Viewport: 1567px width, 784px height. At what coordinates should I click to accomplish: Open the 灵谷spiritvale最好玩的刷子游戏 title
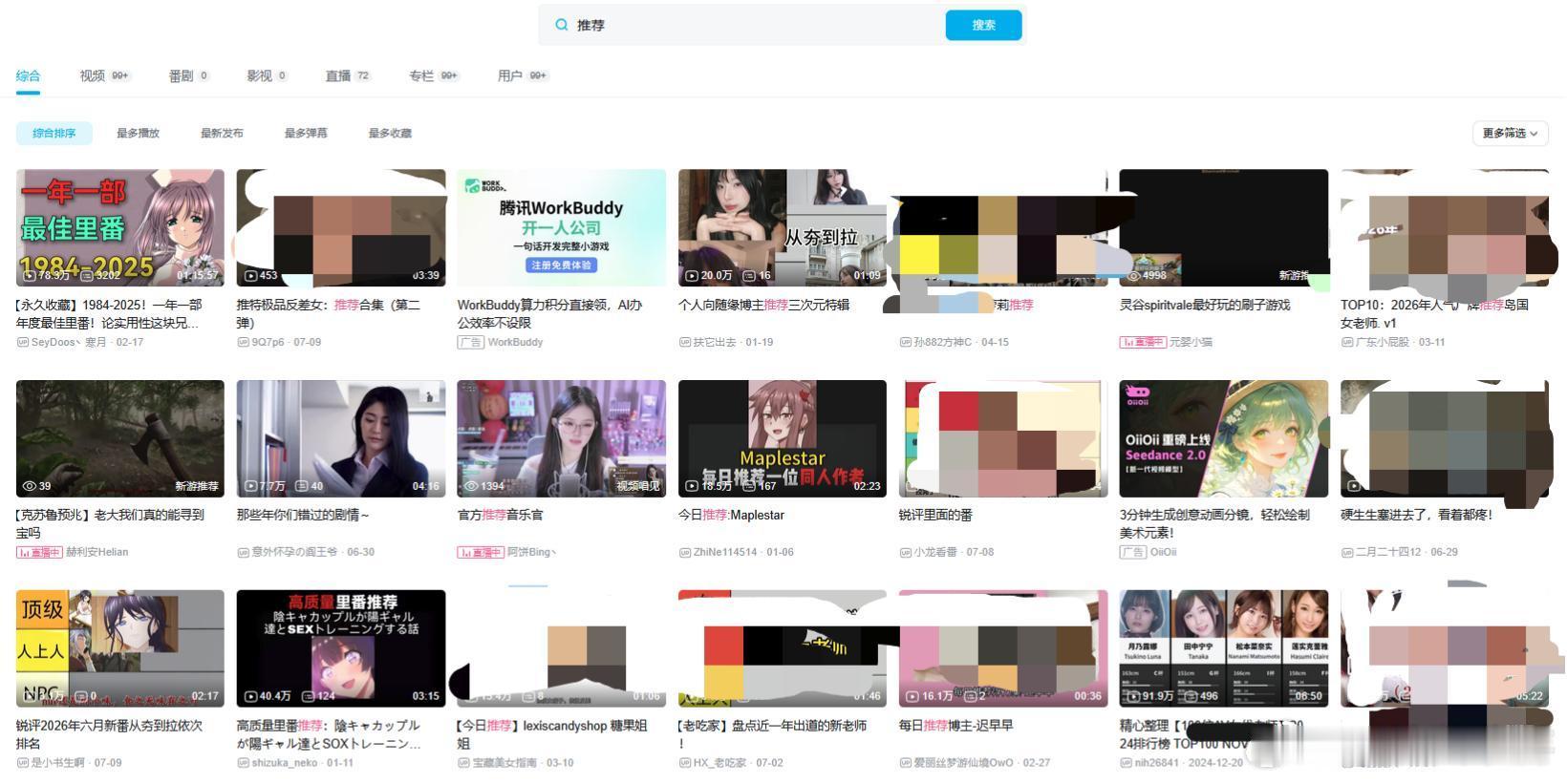point(1205,305)
